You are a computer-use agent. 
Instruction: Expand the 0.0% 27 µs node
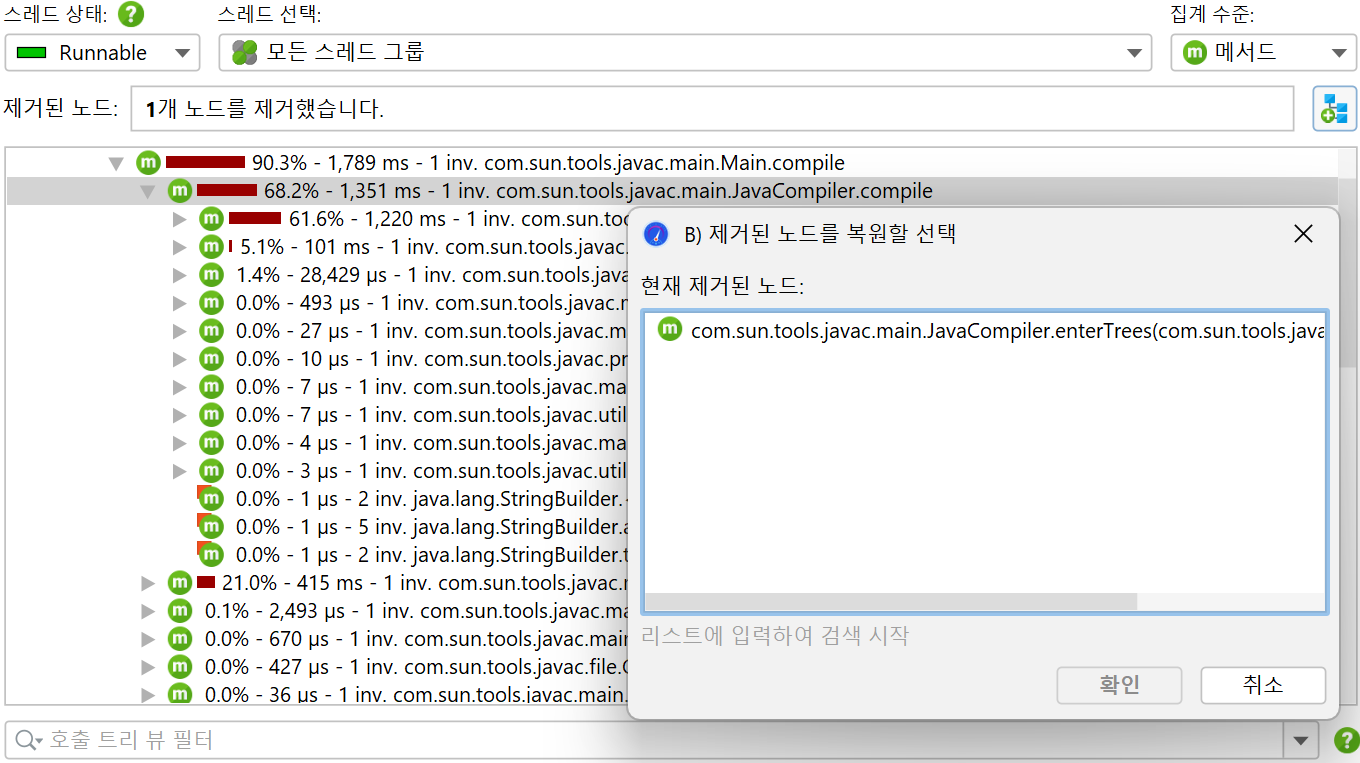point(180,331)
